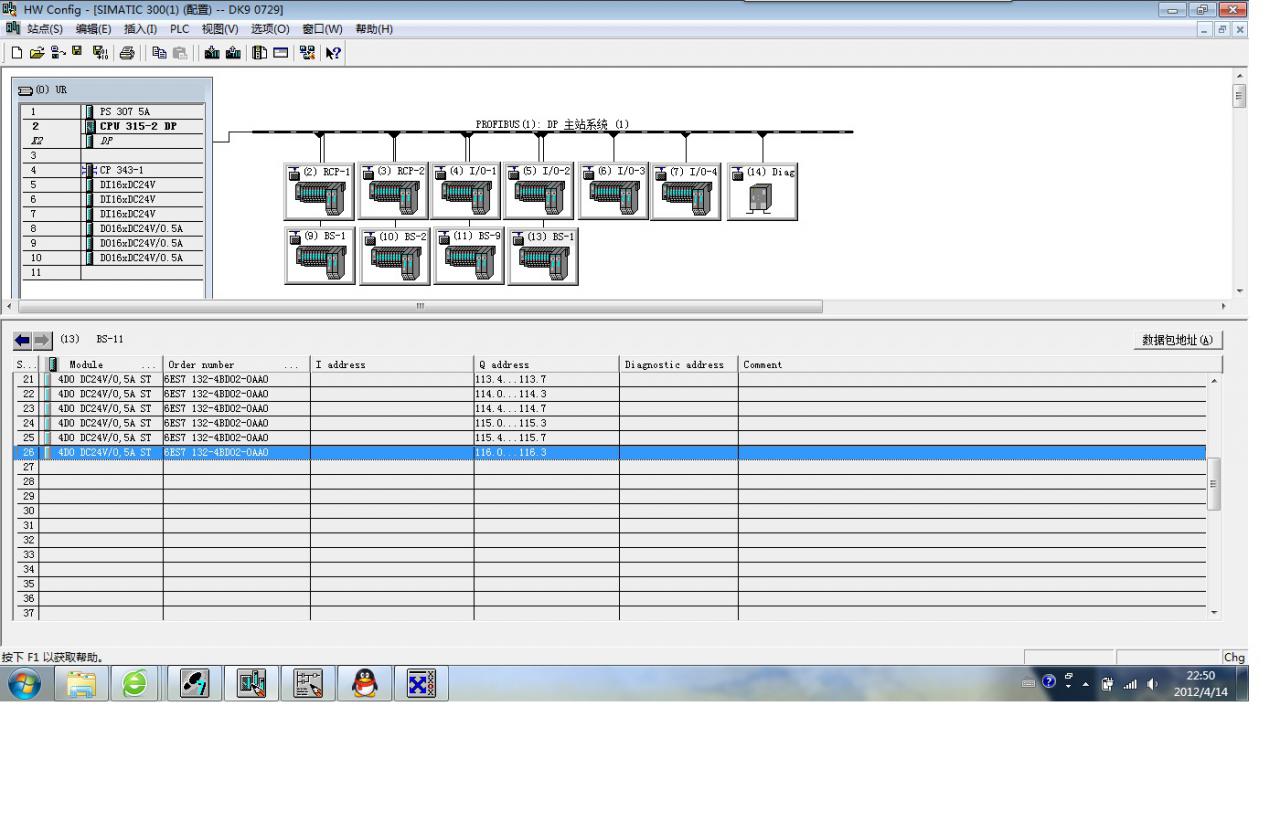Click the Print toolbar icon
Screen dimensions: 1280x822
[129, 52]
